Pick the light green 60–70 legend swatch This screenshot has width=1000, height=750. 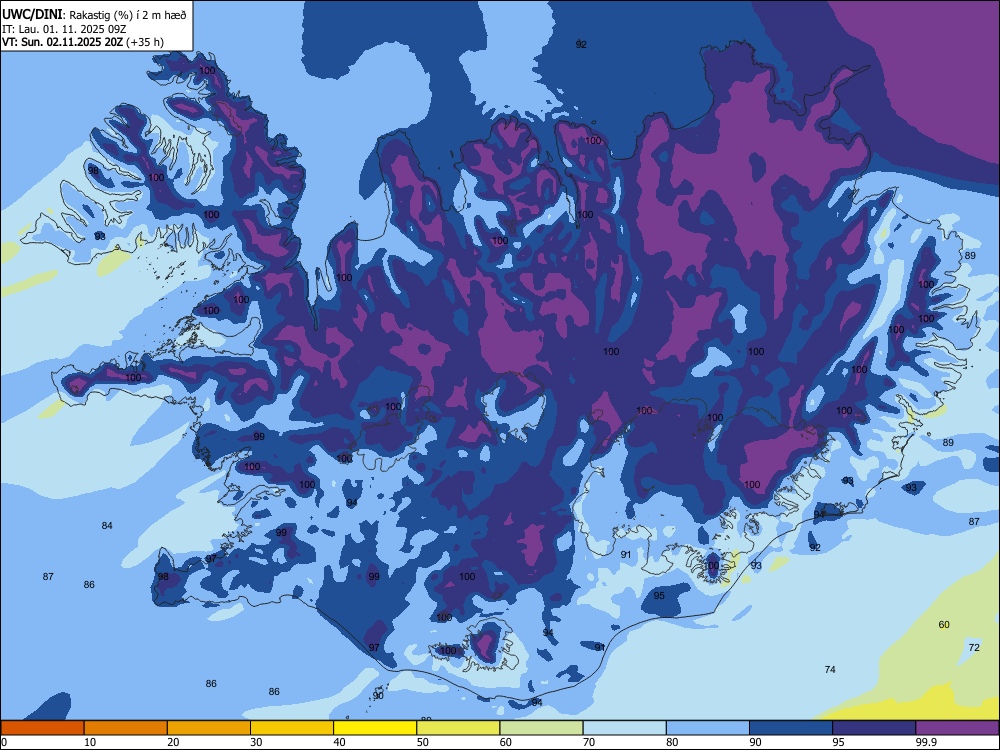(x=541, y=728)
